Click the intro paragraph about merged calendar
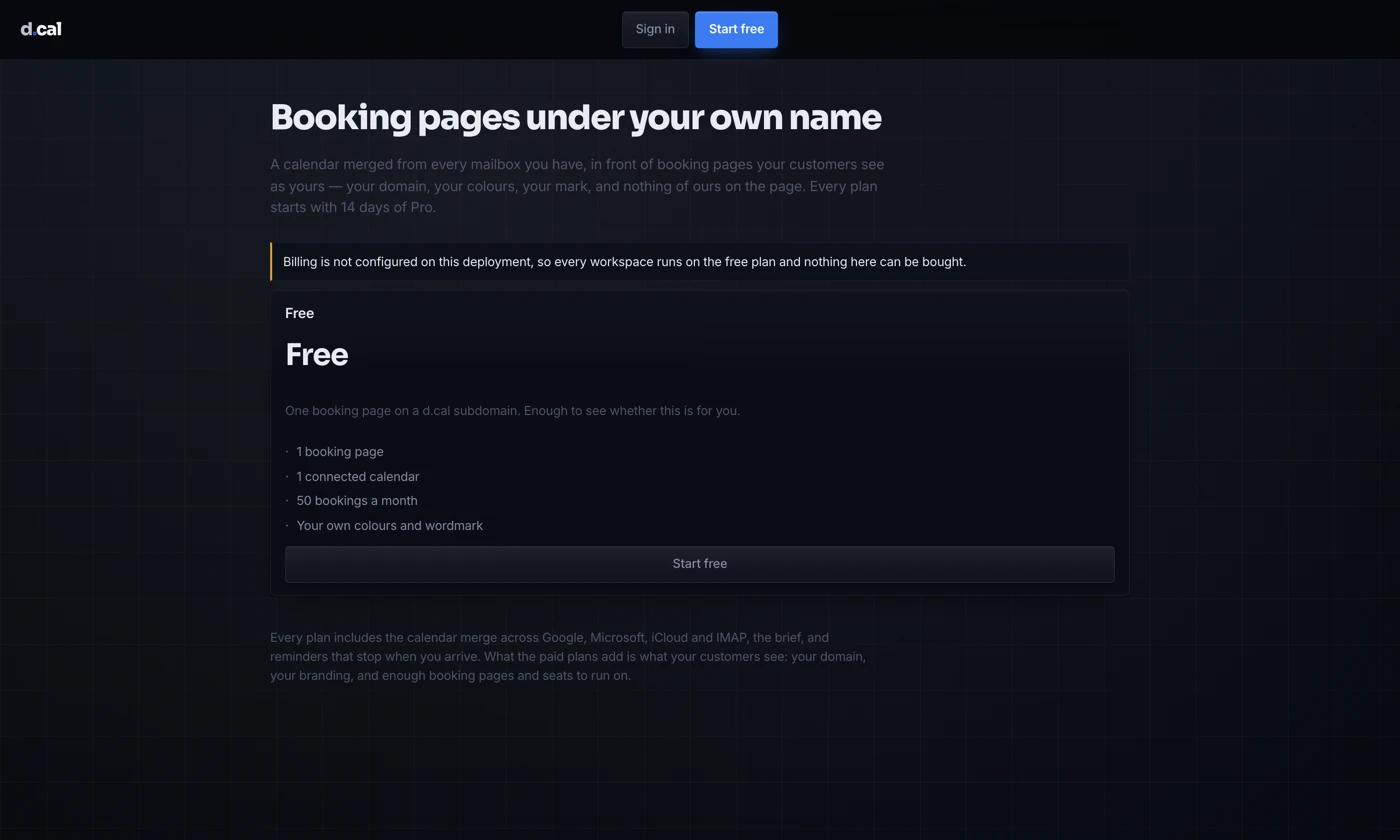Viewport: 1400px width, 840px height. [577, 186]
